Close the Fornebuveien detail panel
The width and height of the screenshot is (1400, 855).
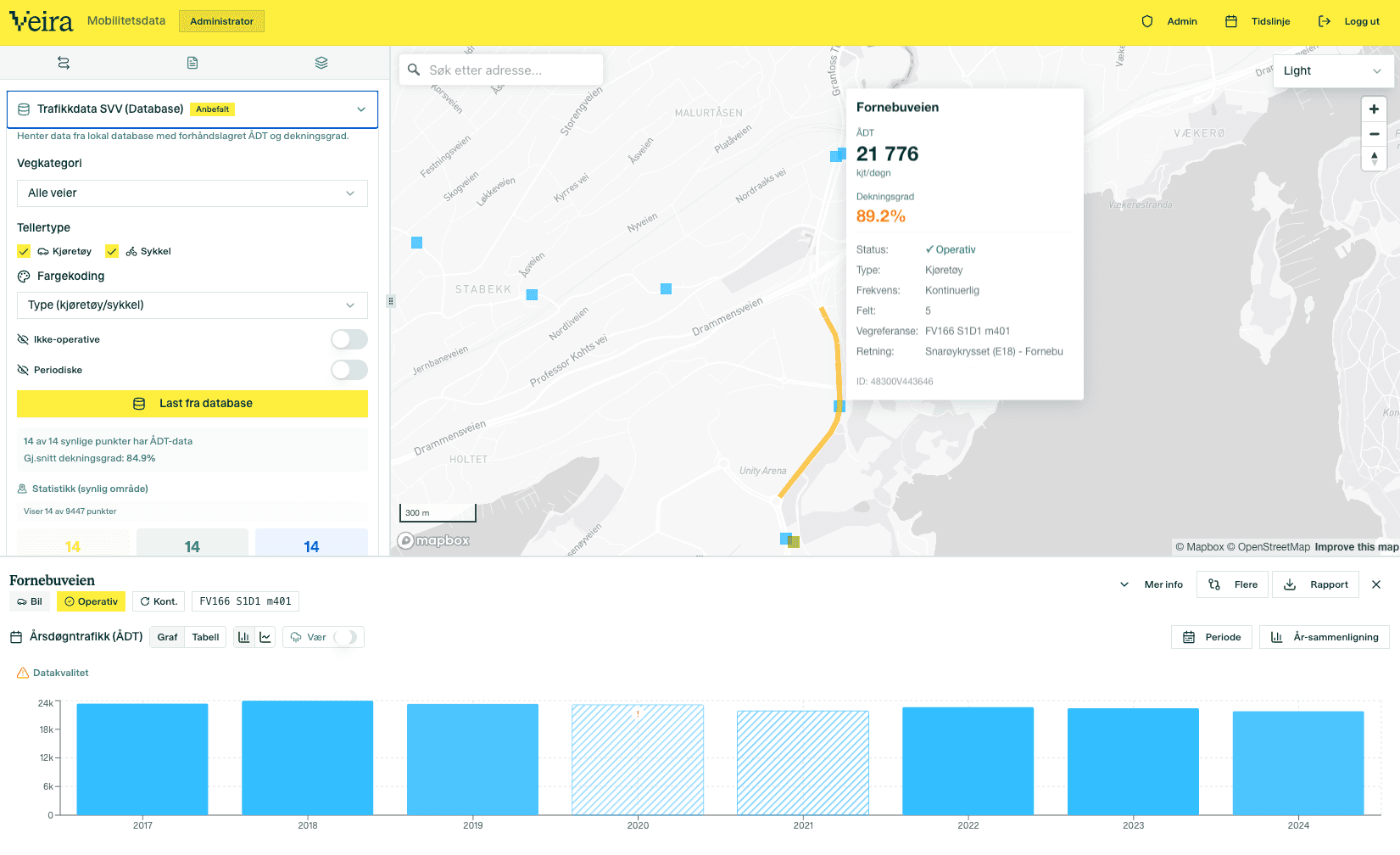(x=1376, y=584)
